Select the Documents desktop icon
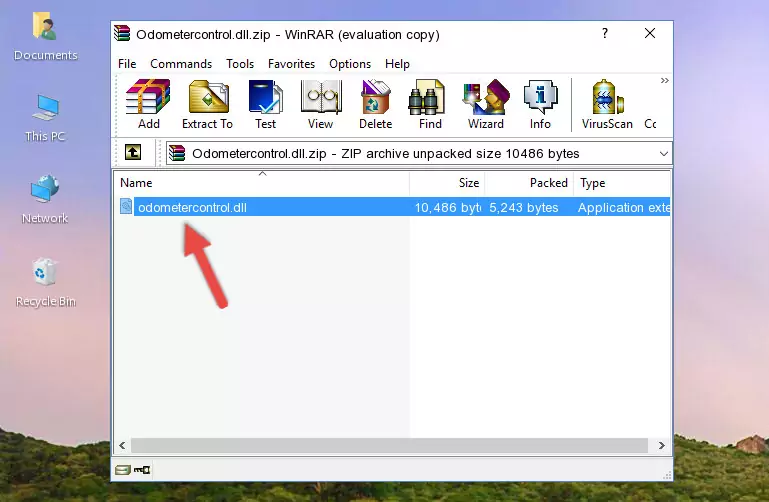This screenshot has width=769, height=502. 46,36
